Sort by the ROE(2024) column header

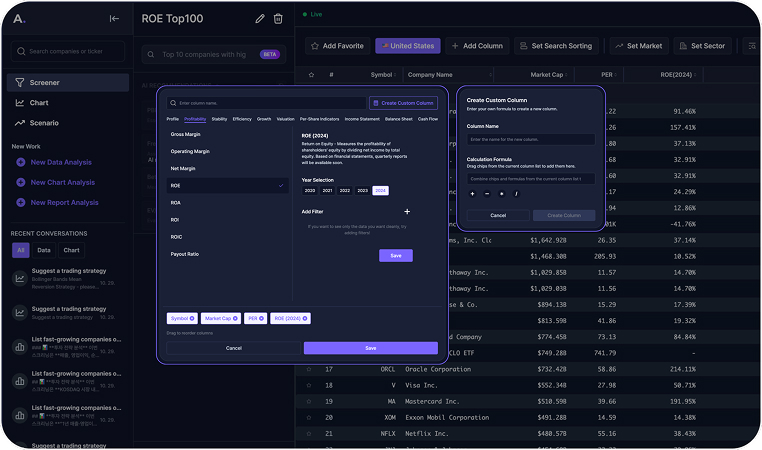point(678,75)
